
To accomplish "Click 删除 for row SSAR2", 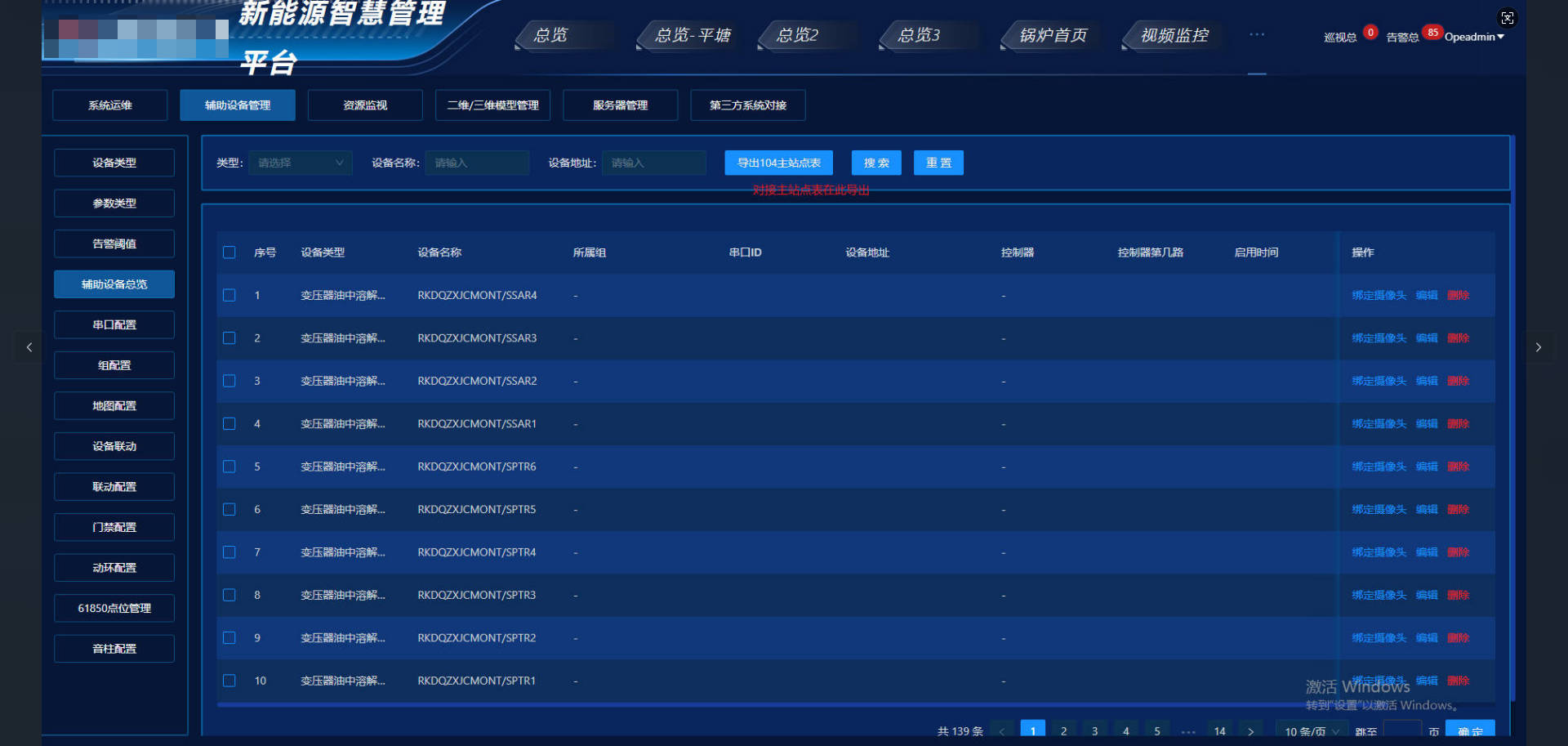I will (x=1459, y=381).
